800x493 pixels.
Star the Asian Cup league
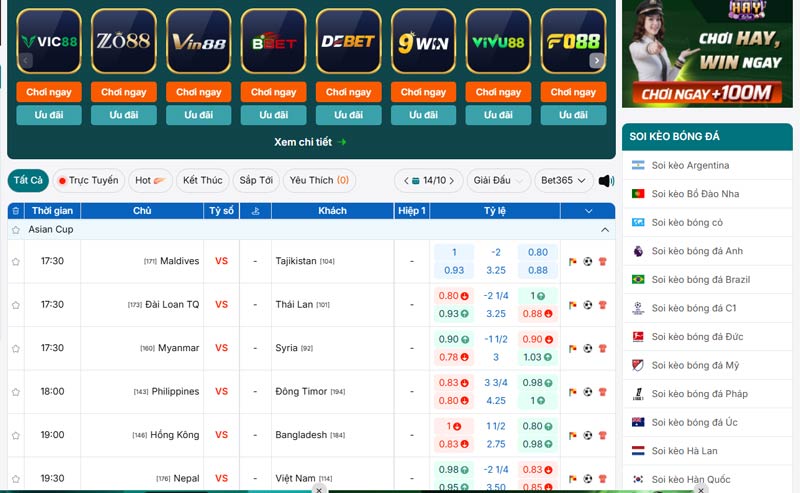15,230
